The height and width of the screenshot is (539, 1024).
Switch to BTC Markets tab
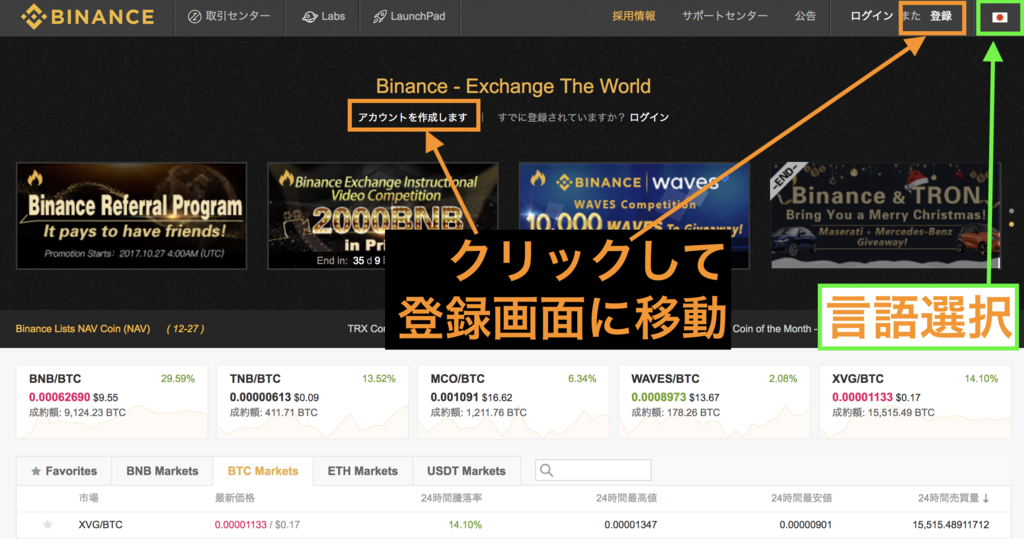coord(263,471)
